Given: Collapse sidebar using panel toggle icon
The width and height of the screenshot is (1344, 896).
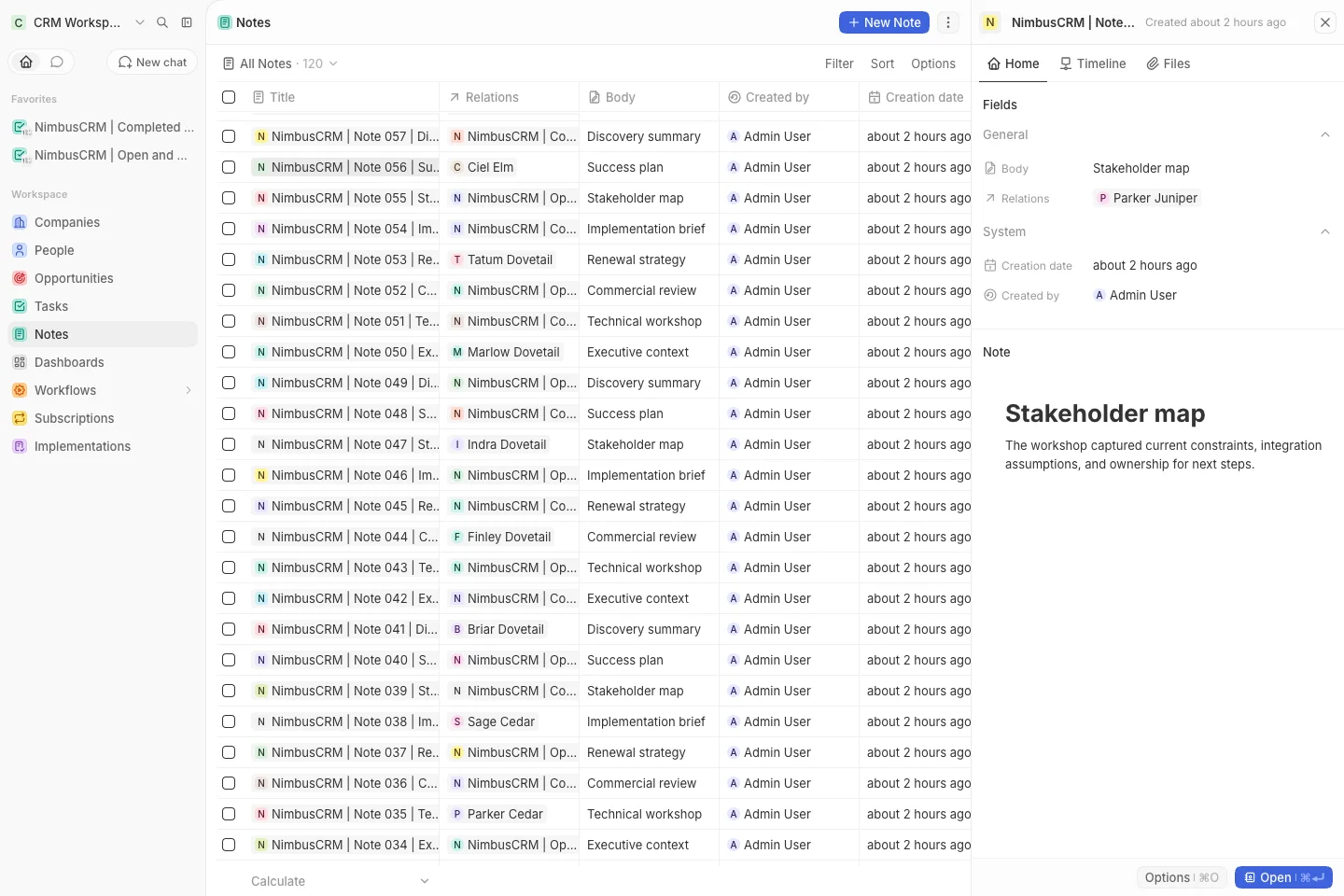Looking at the screenshot, I should click(x=187, y=22).
